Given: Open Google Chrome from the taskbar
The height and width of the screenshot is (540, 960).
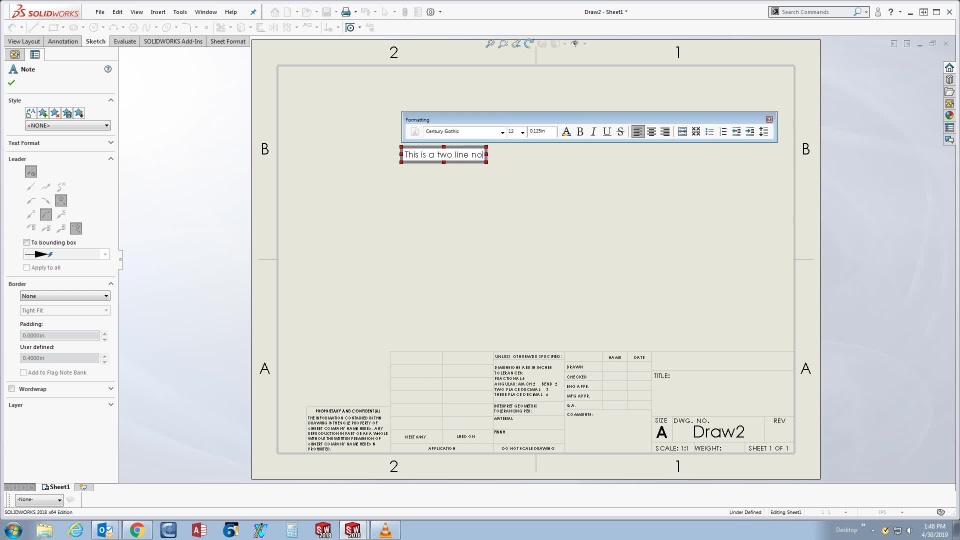Looking at the screenshot, I should tap(137, 530).
